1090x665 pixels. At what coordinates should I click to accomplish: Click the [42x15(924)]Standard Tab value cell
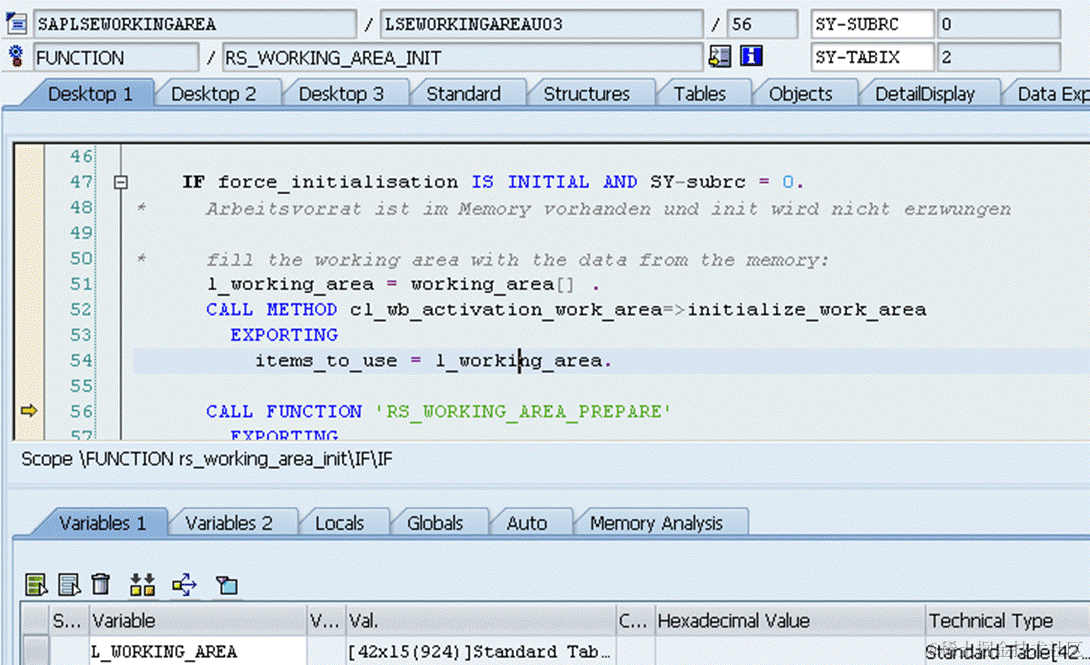pyautogui.click(x=480, y=651)
